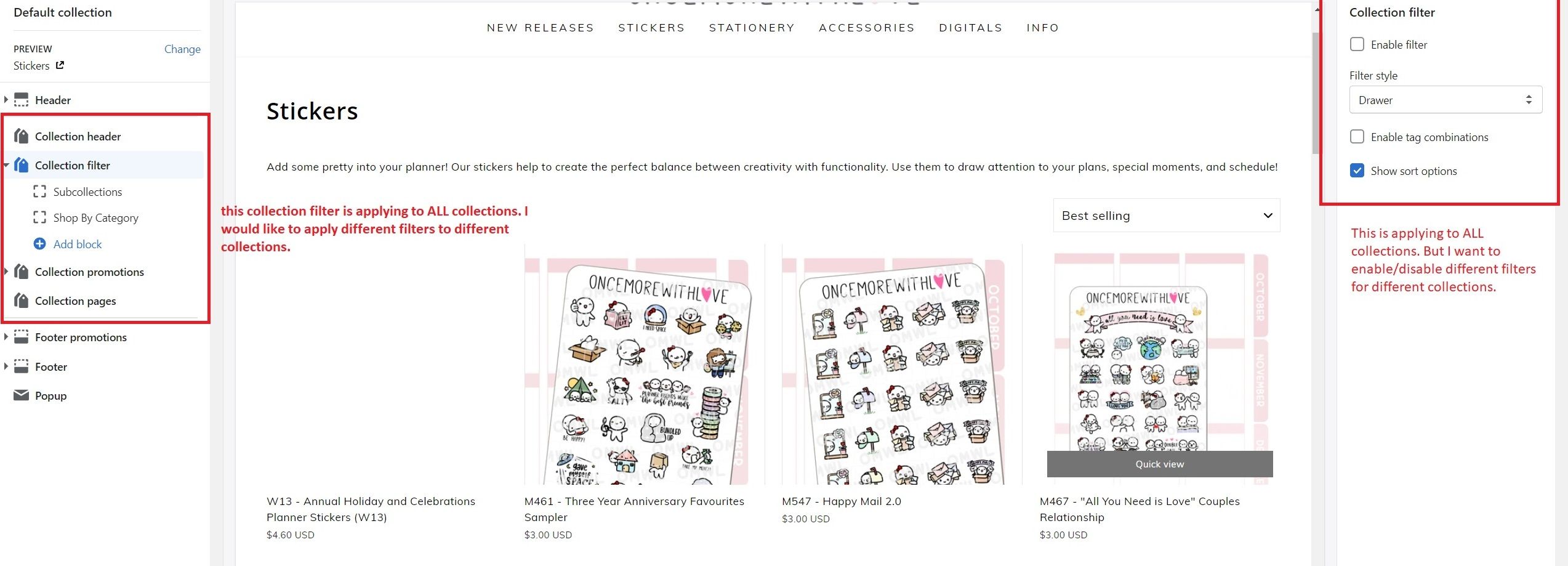Select the Header section icon
The image size is (1568, 566).
[22, 100]
